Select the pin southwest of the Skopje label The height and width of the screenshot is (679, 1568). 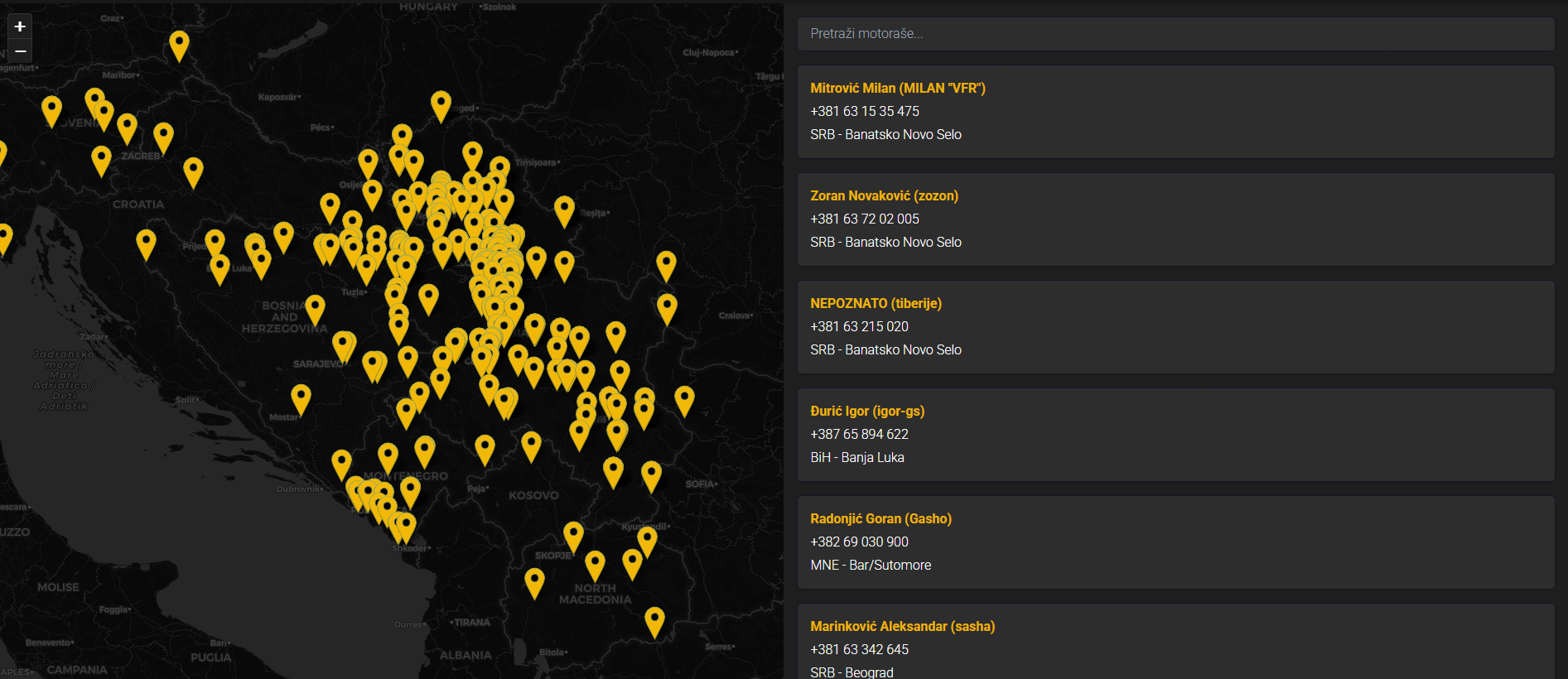(534, 581)
